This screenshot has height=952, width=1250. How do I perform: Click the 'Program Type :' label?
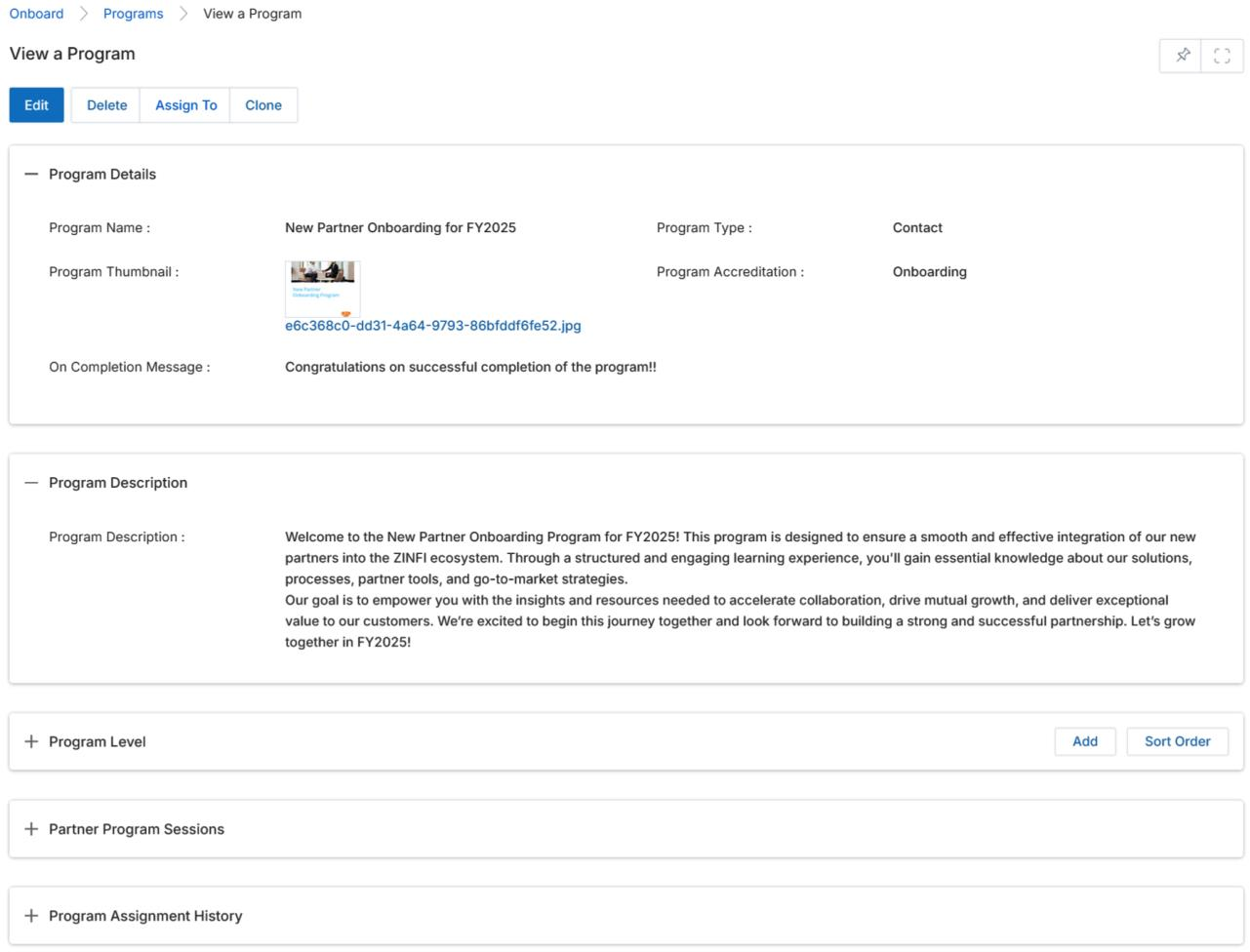click(705, 228)
